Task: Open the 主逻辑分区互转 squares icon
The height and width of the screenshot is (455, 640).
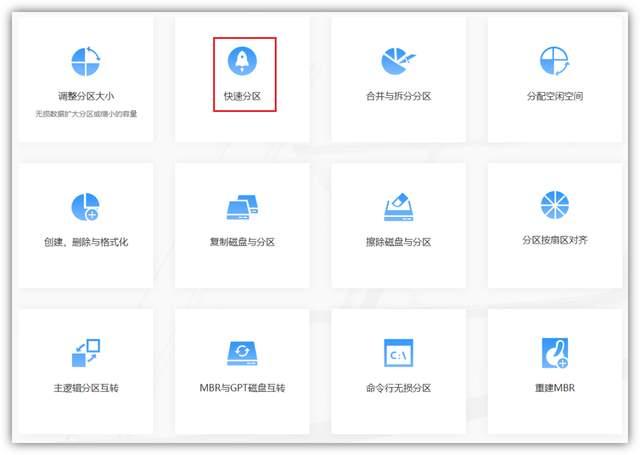Action: click(x=86, y=353)
